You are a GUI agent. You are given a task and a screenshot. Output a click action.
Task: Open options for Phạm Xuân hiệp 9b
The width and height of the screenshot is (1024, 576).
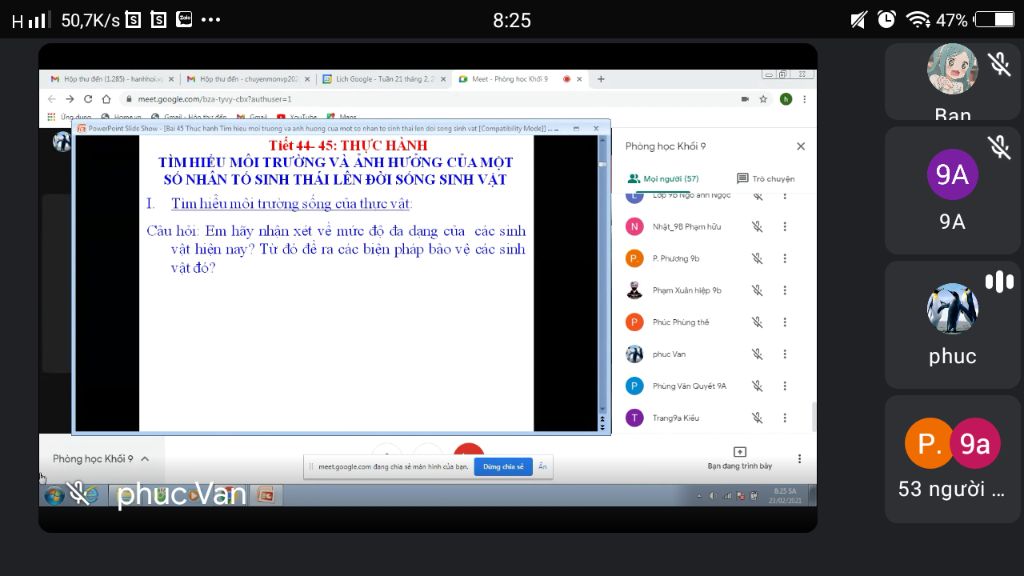[x=785, y=290]
